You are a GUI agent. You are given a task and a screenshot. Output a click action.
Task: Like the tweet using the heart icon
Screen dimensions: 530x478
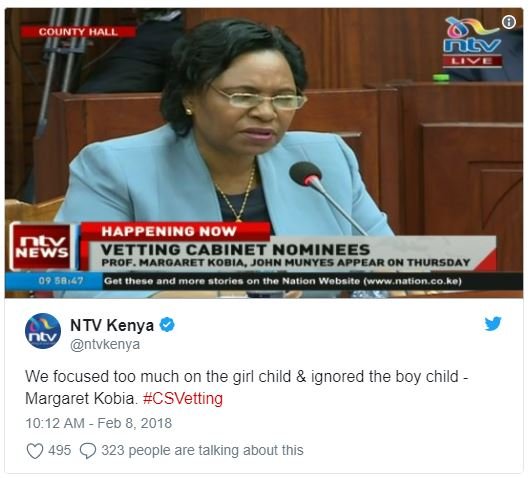click(x=35, y=451)
